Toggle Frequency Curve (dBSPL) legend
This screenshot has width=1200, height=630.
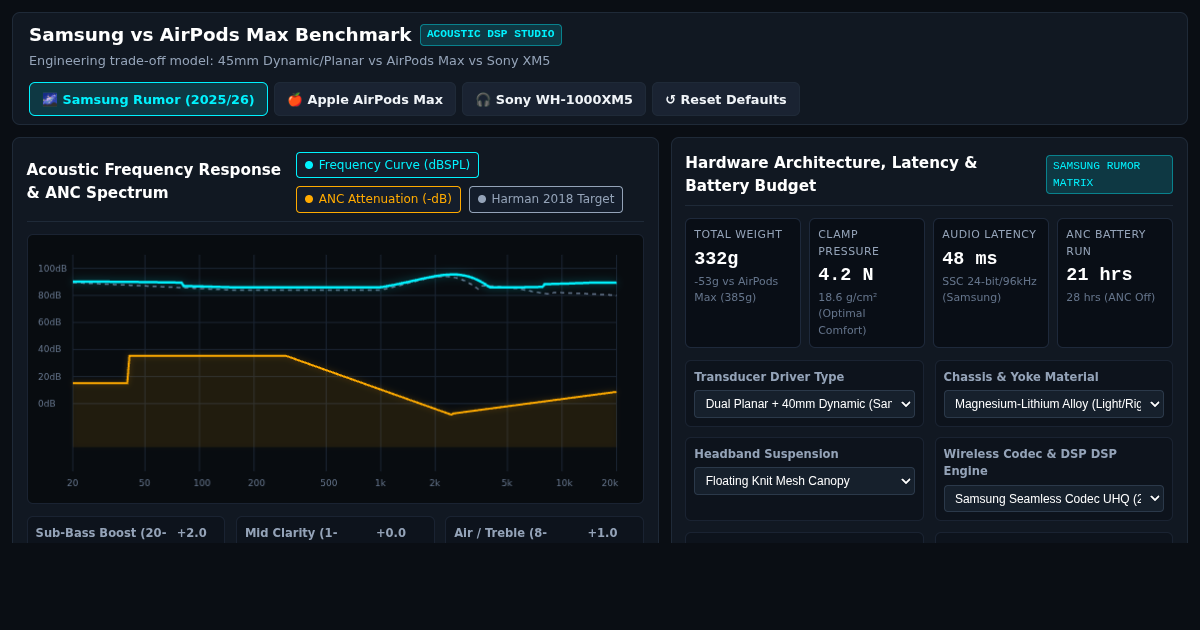pyautogui.click(x=387, y=165)
